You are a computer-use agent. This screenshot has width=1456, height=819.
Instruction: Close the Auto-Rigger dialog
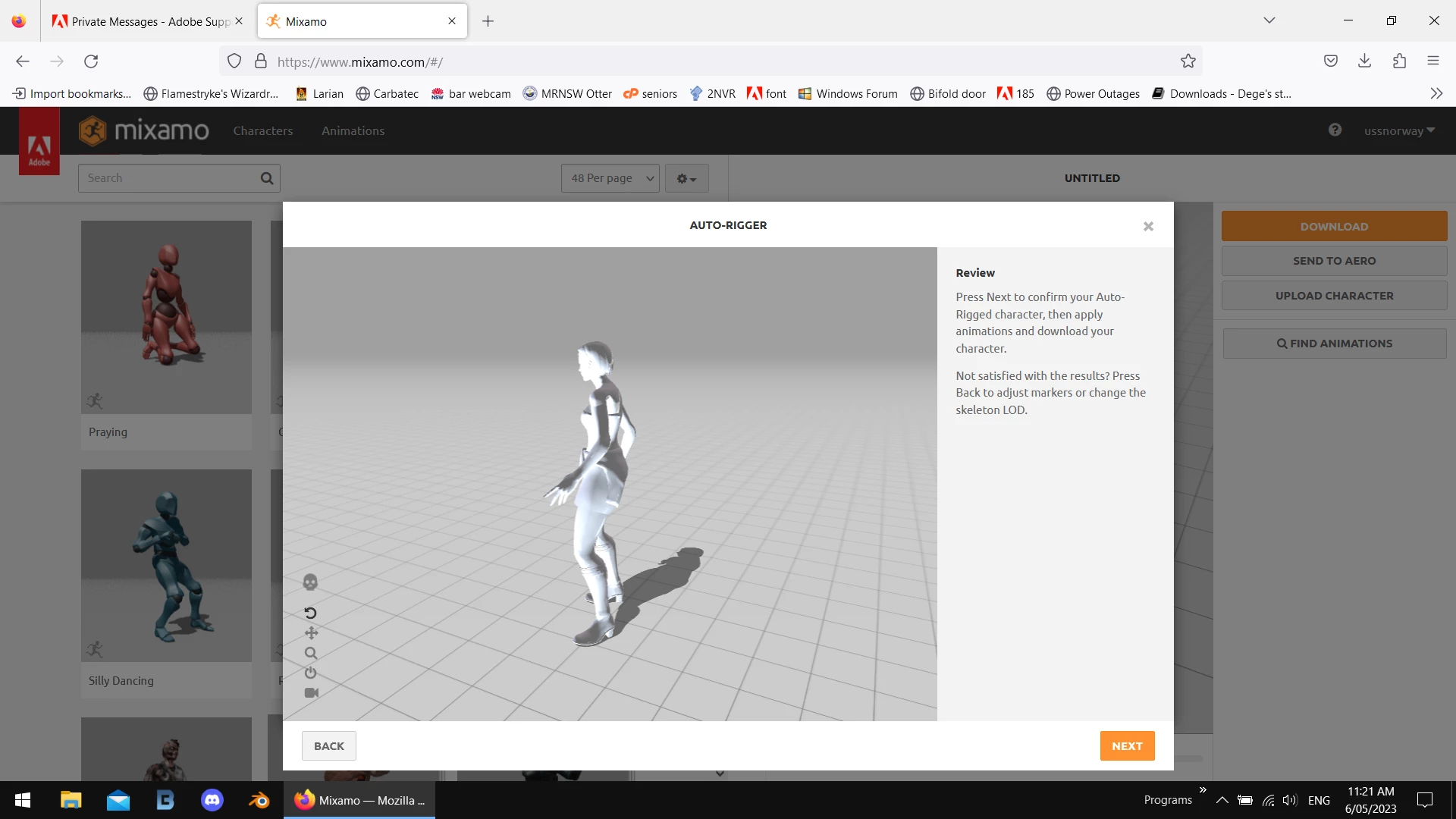(1148, 226)
